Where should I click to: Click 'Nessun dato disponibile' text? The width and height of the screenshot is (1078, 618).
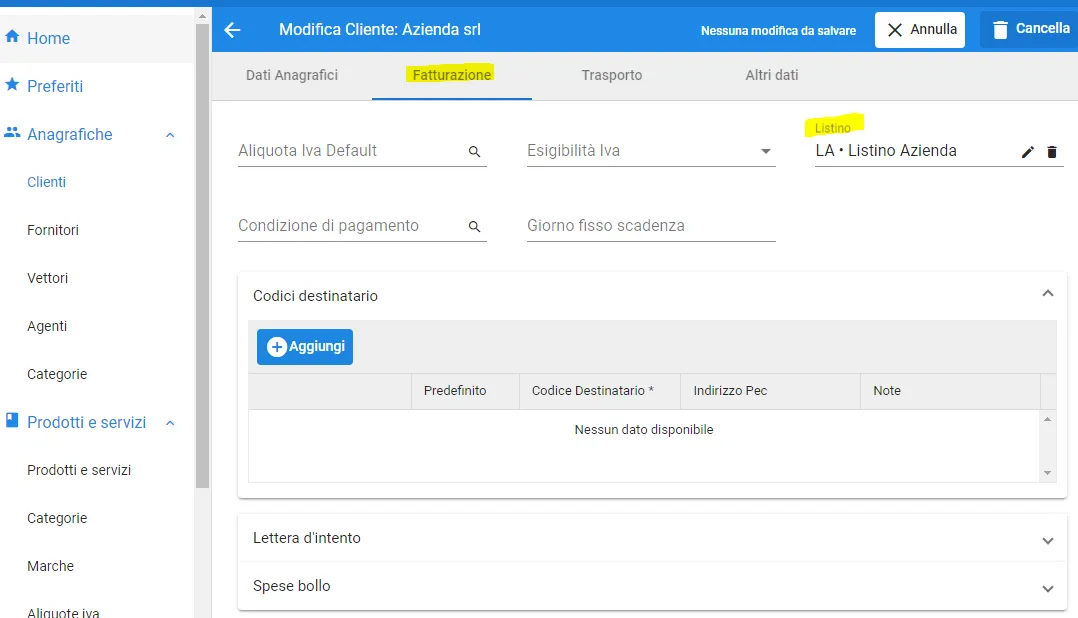(x=644, y=430)
